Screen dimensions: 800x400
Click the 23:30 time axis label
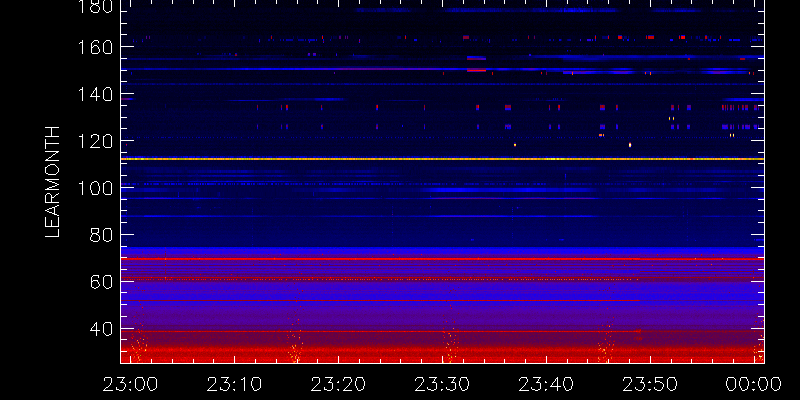(x=442, y=384)
